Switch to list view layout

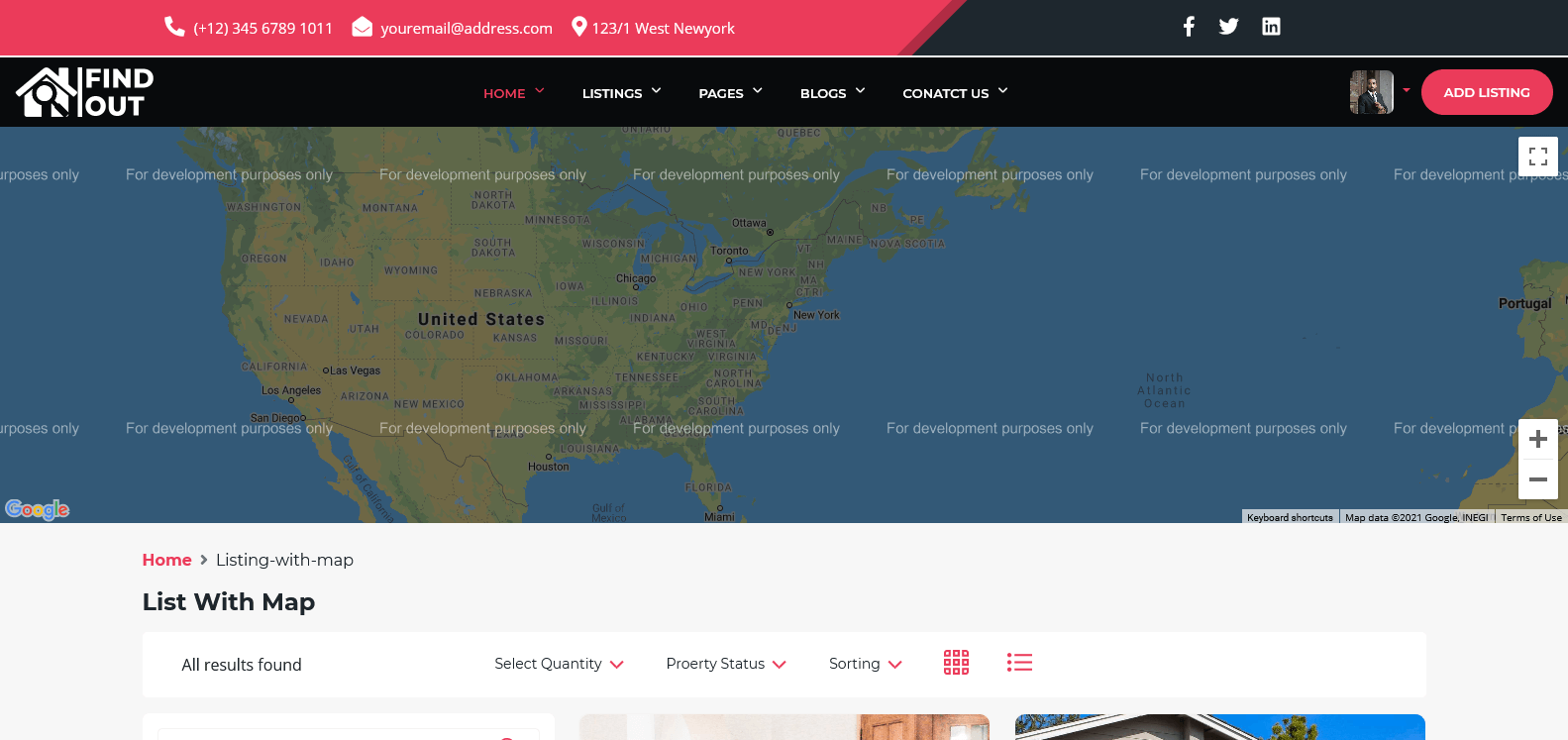[1019, 663]
